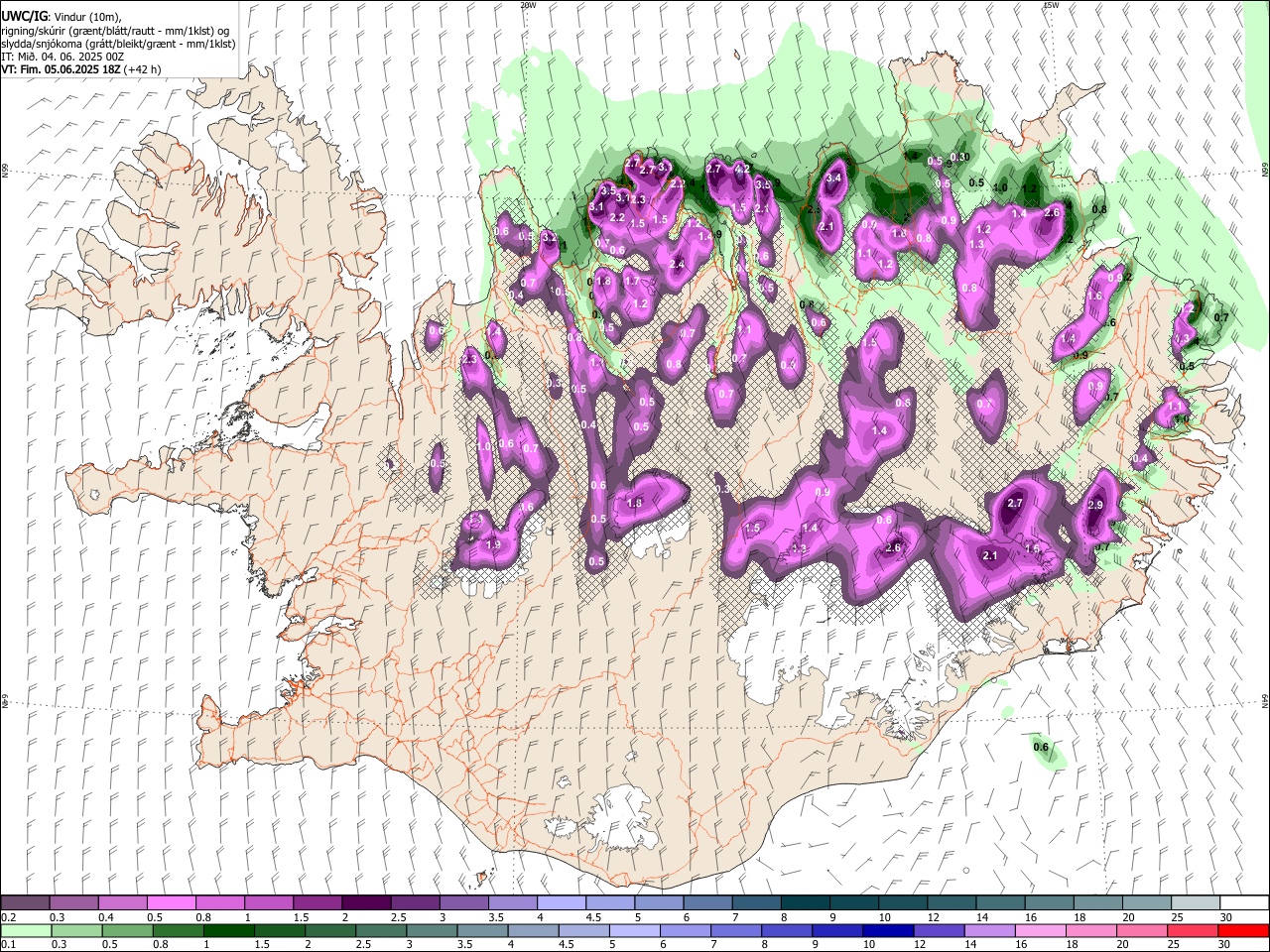Viewport: 1270px width, 952px height.
Task: Click the 2.4 snowfall value on the map
Action: 678,265
